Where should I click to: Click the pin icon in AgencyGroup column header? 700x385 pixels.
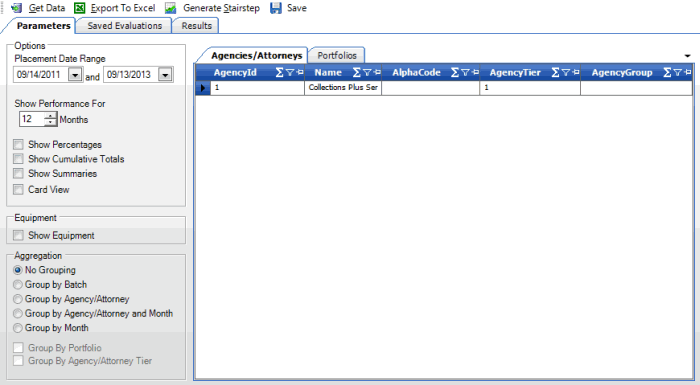688,72
